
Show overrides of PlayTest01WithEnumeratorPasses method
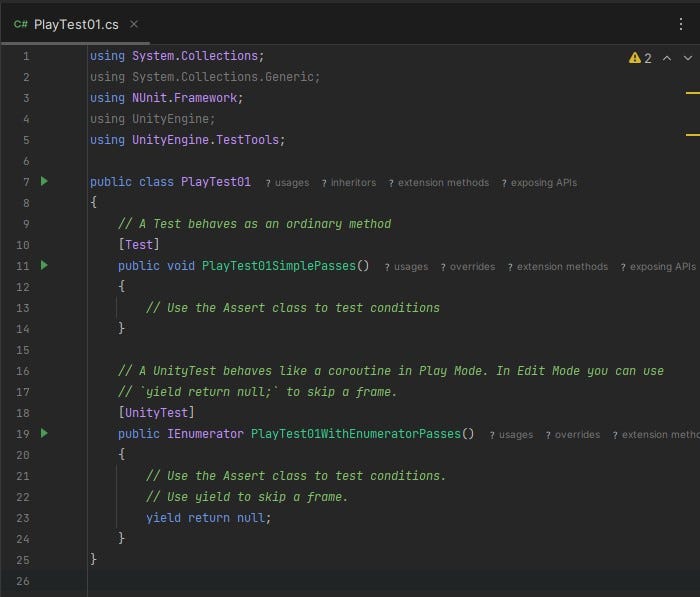pyautogui.click(x=573, y=434)
